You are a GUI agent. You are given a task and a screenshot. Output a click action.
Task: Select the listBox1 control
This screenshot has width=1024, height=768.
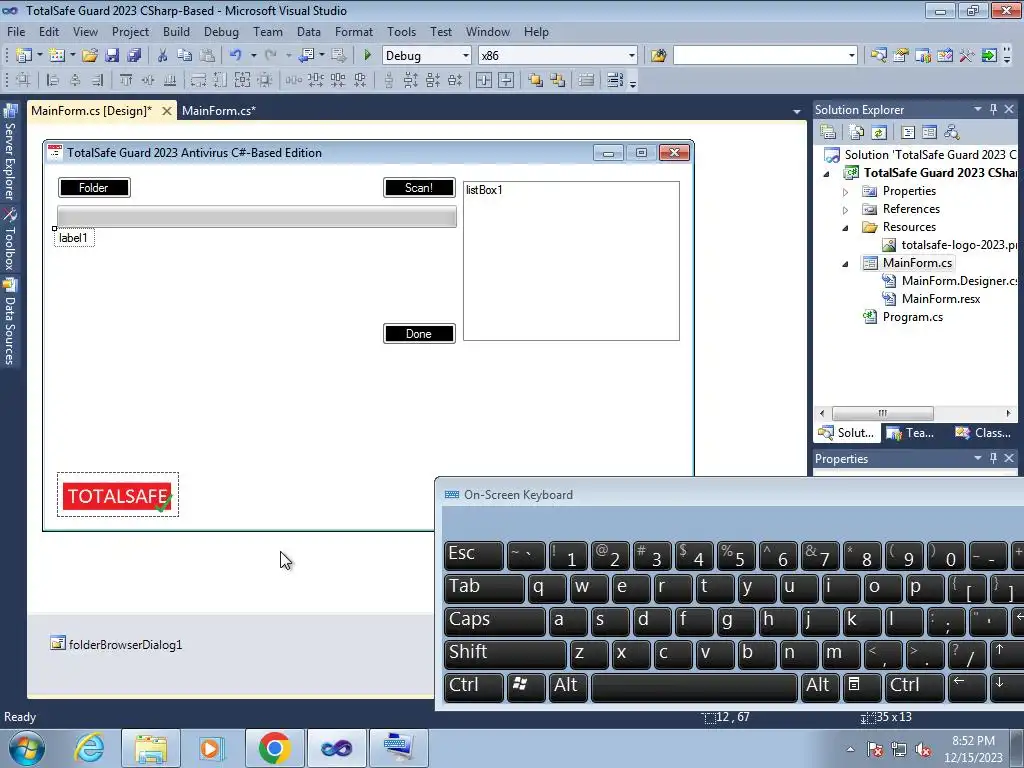[571, 261]
